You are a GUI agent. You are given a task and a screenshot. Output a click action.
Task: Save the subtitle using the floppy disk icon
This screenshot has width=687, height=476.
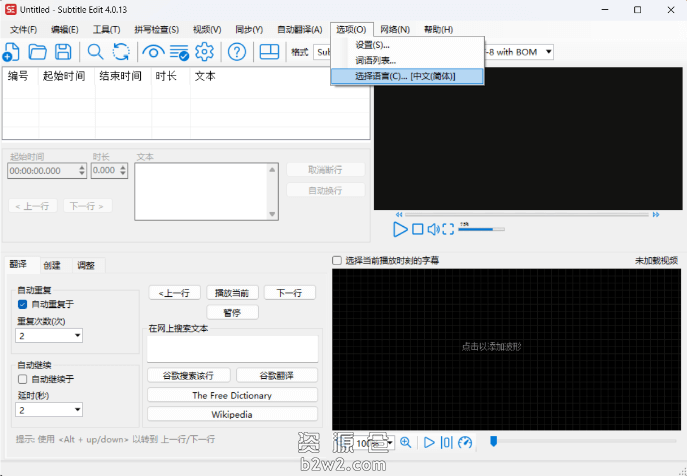[x=63, y=52]
